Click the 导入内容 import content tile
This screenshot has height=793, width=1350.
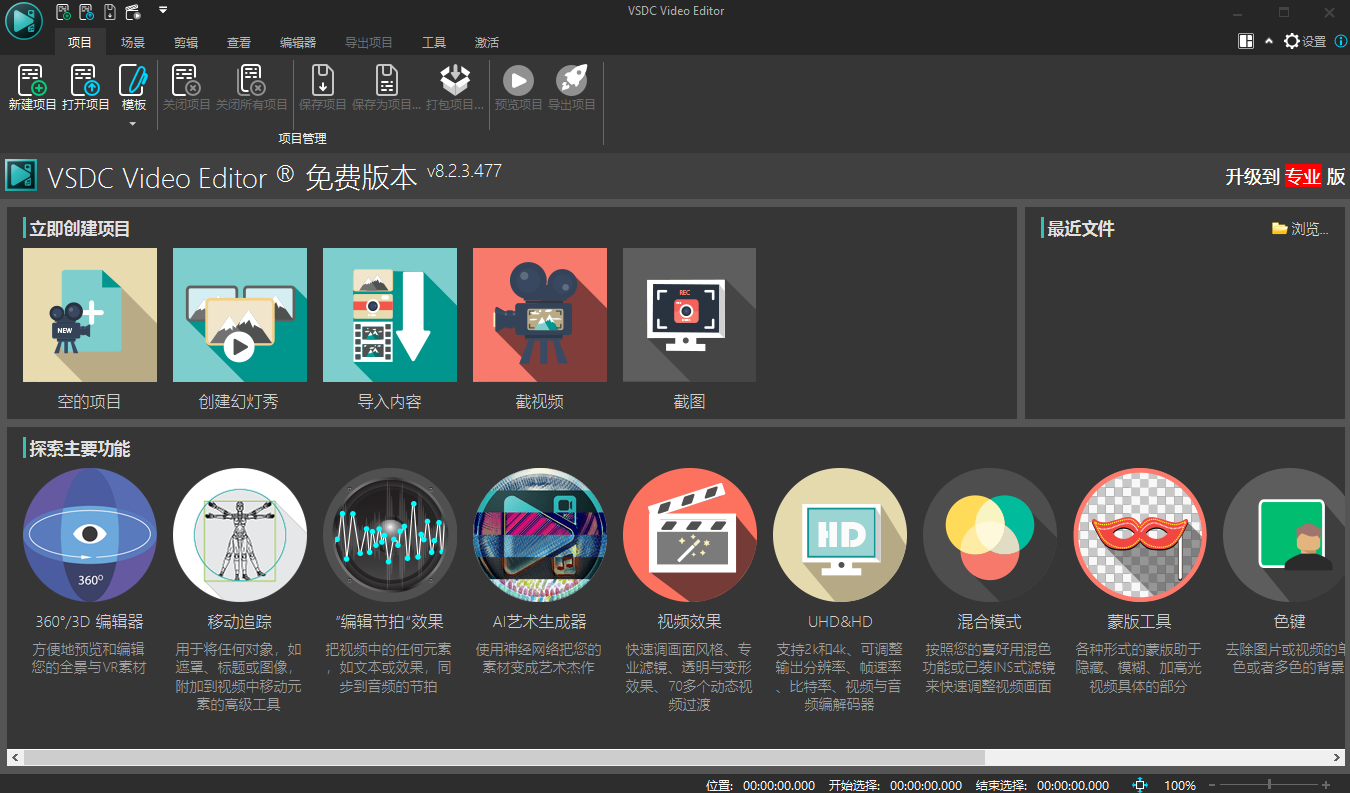coord(390,315)
